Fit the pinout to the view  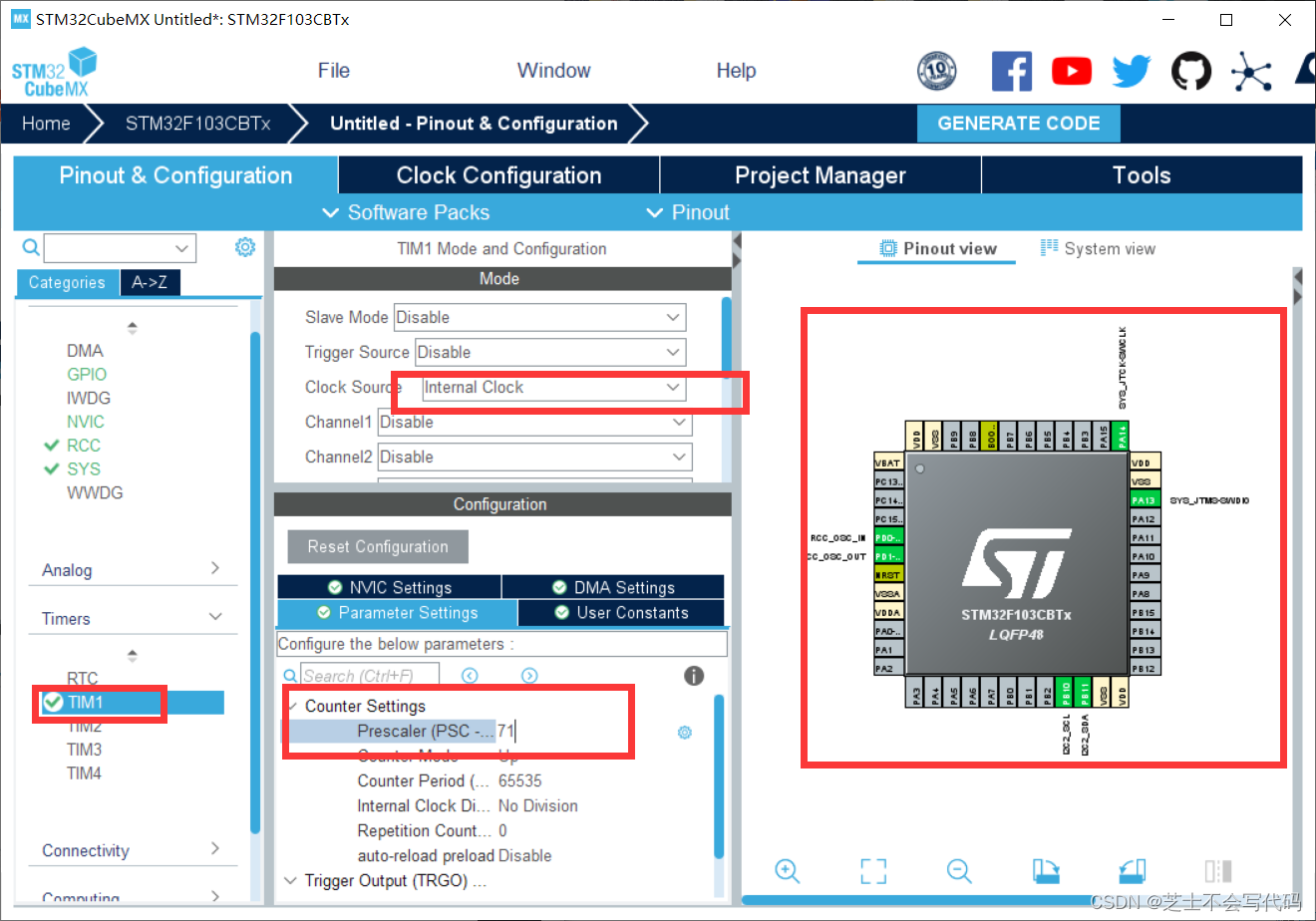click(x=873, y=871)
